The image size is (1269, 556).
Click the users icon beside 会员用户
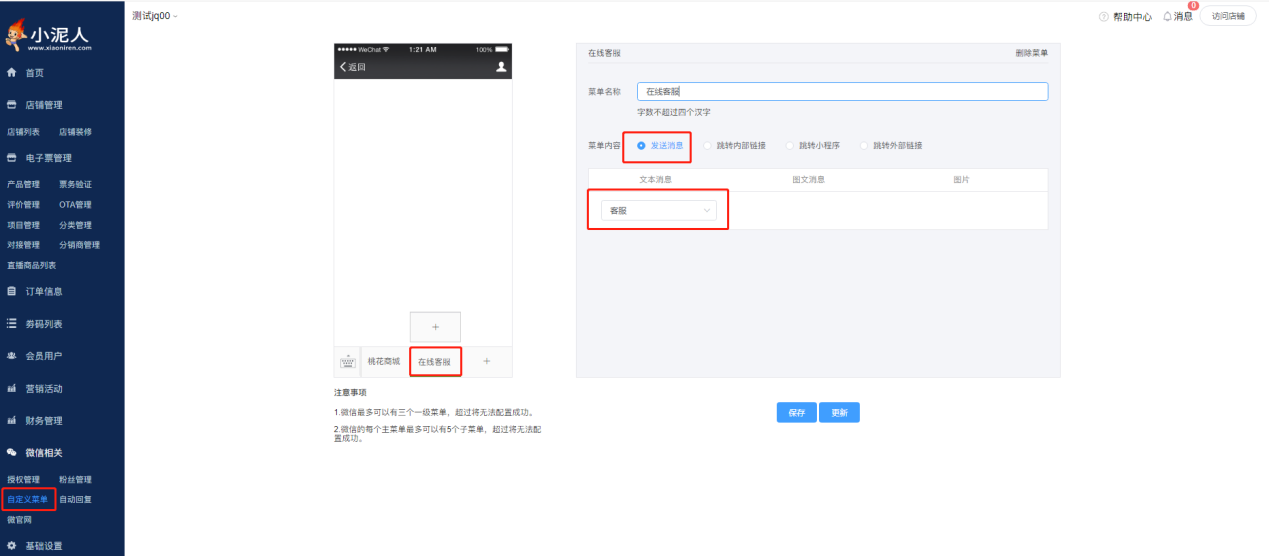12,356
